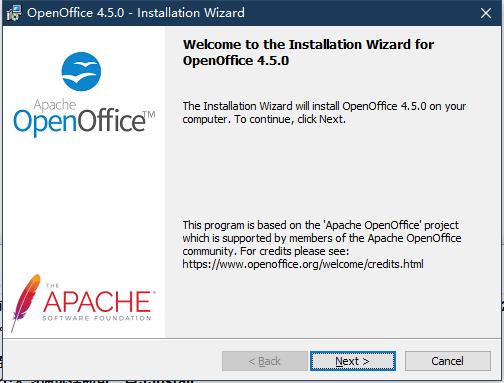
Task: Click the installer icon in the title bar
Action: pyautogui.click(x=14, y=13)
